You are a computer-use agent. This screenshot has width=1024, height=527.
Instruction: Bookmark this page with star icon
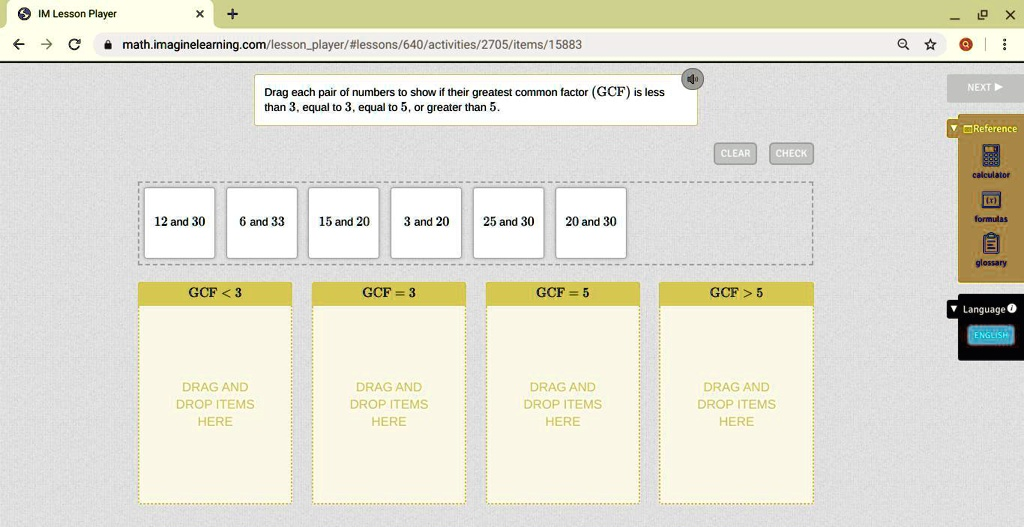click(x=930, y=45)
